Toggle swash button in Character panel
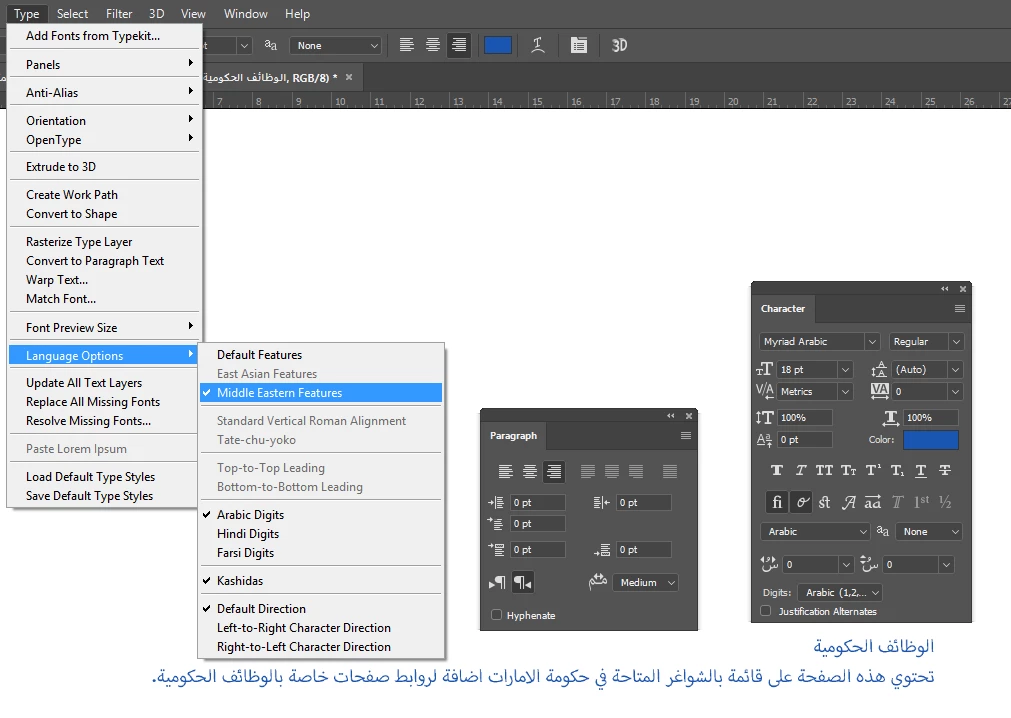1011x718 pixels. coord(849,502)
